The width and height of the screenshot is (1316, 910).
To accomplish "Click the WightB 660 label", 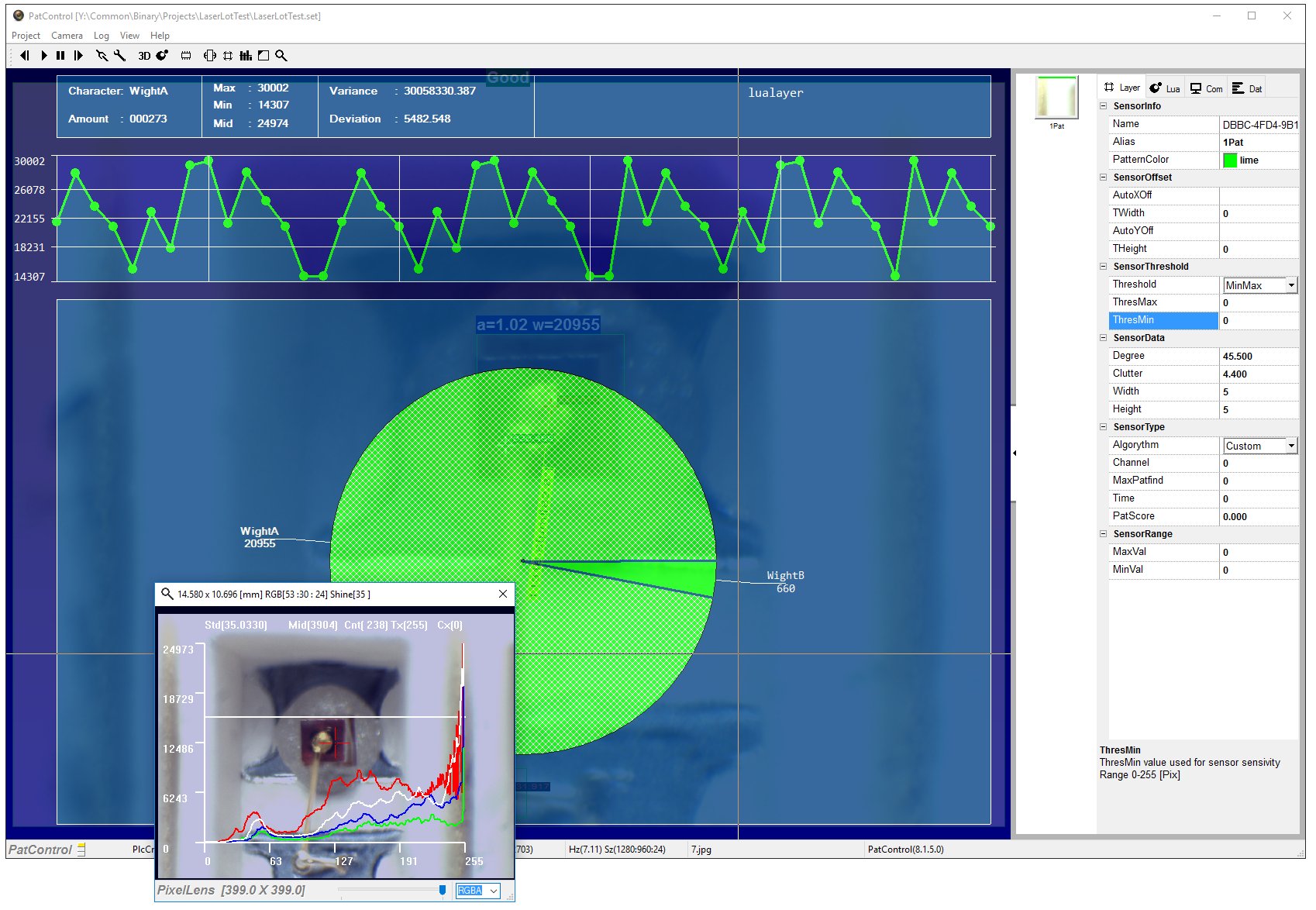I will click(785, 582).
